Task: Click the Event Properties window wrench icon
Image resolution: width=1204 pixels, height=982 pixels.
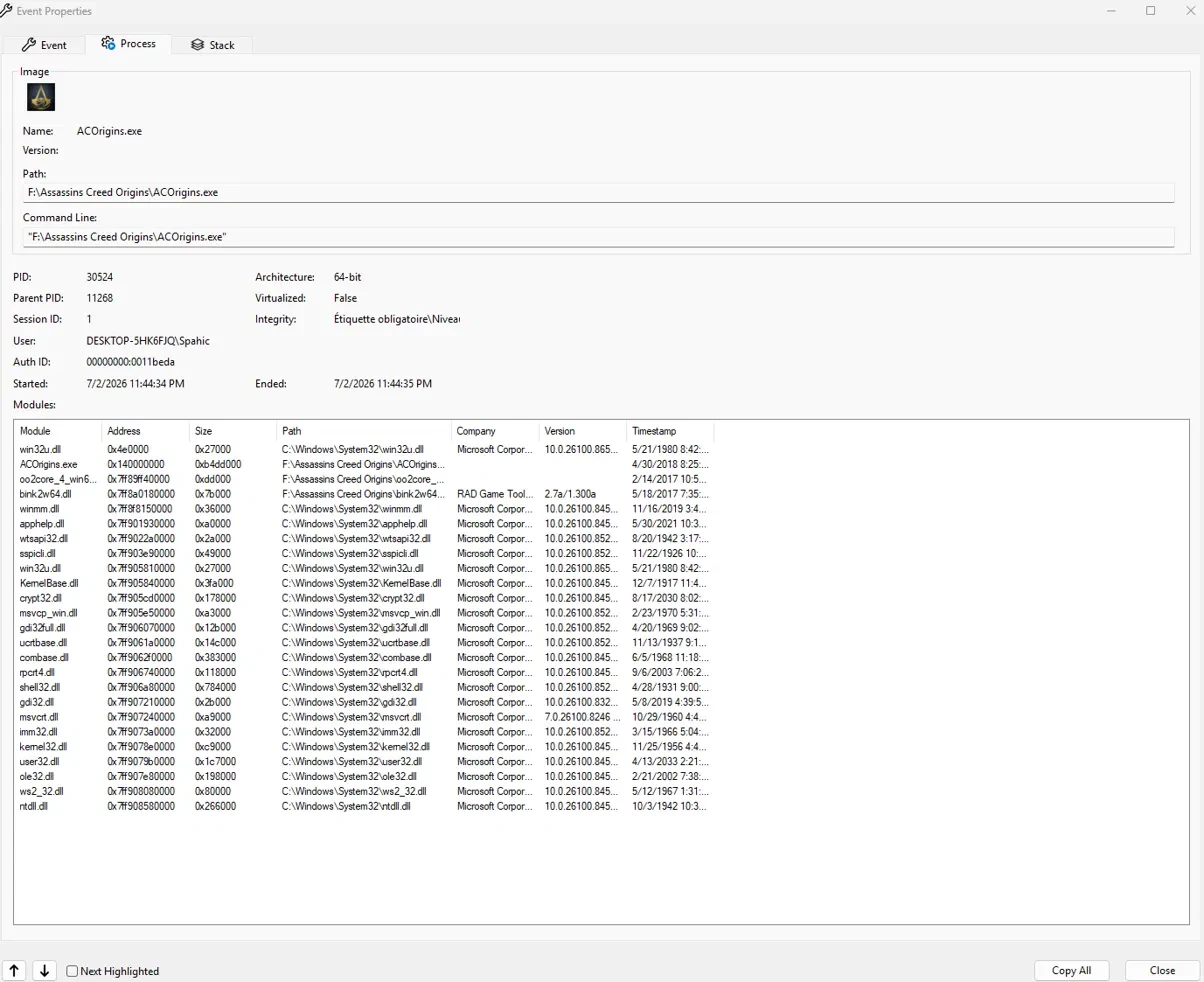Action: click(x=8, y=10)
